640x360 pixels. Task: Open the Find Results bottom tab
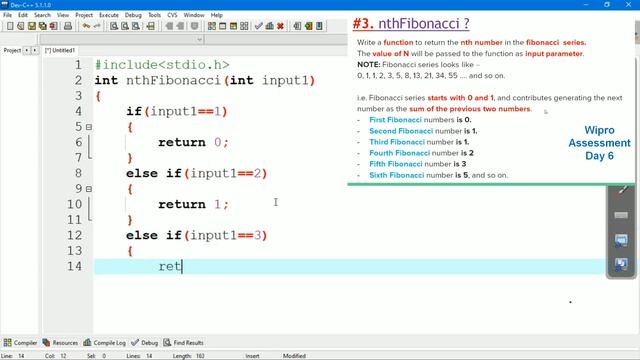184,343
